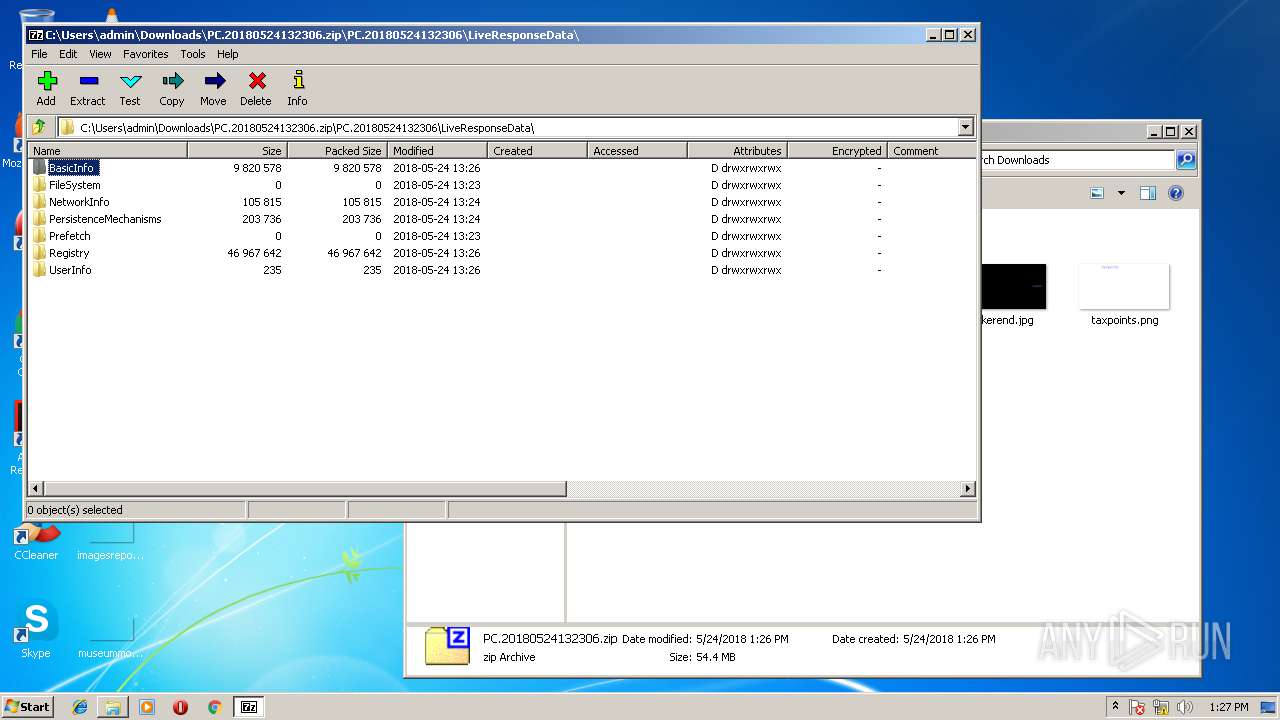Open the Edit menu
The height and width of the screenshot is (720, 1280).
[68, 54]
